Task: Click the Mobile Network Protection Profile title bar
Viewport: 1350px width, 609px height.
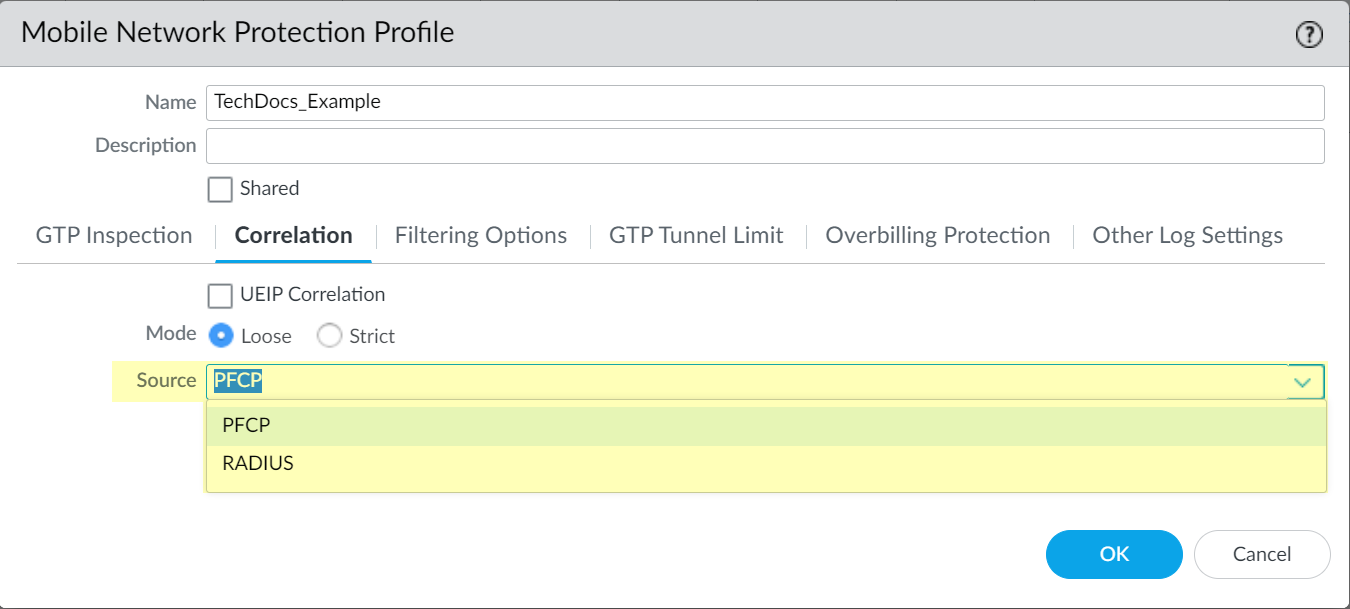Action: click(600, 33)
